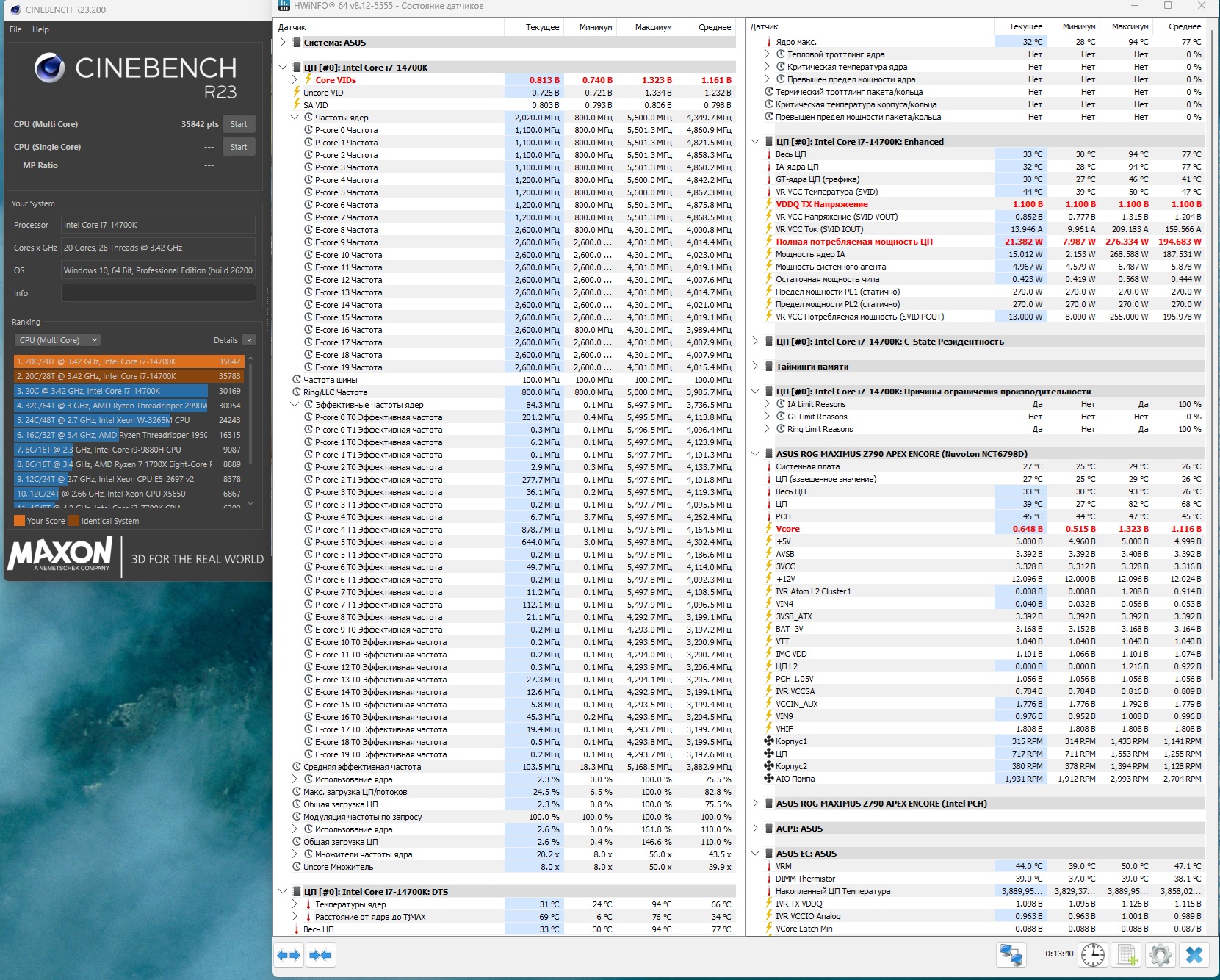Start the CPU (Multi Core) test
The width and height of the screenshot is (1220, 980).
pos(239,124)
